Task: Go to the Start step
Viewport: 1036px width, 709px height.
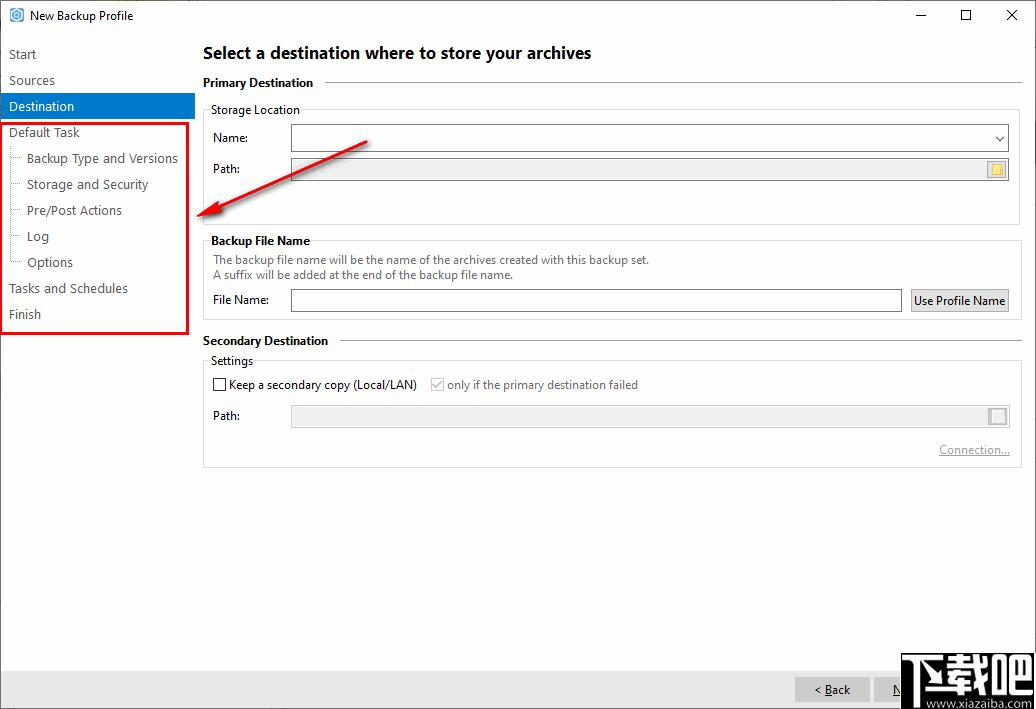Action: [22, 54]
